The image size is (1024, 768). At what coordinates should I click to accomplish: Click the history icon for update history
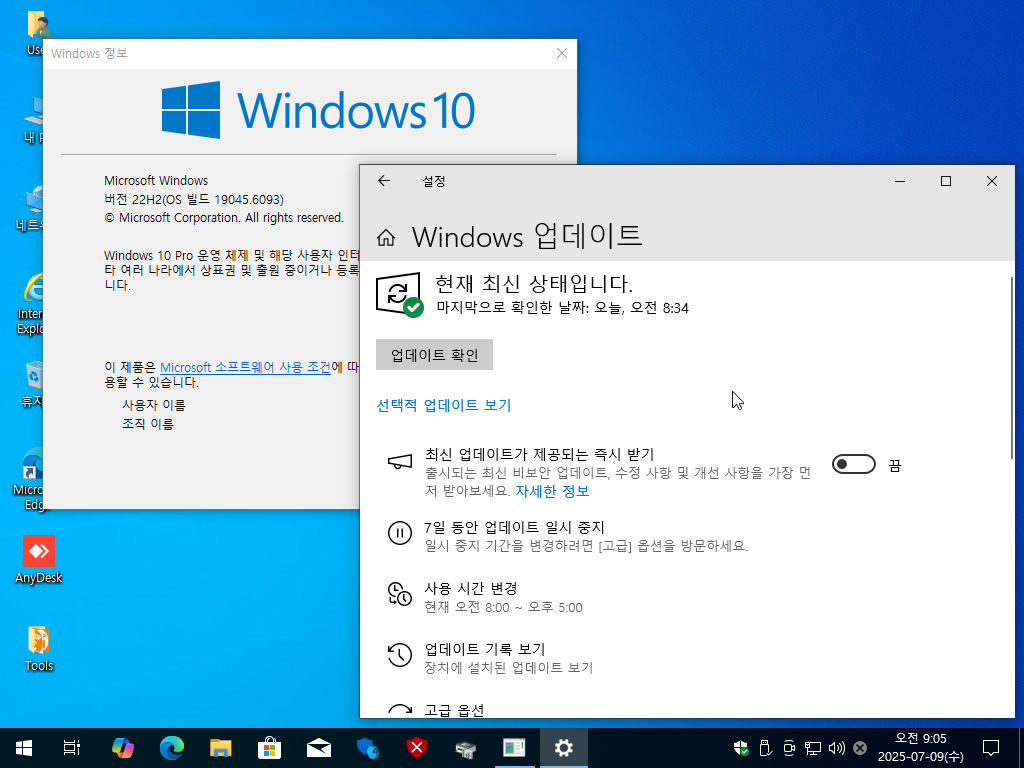[400, 655]
